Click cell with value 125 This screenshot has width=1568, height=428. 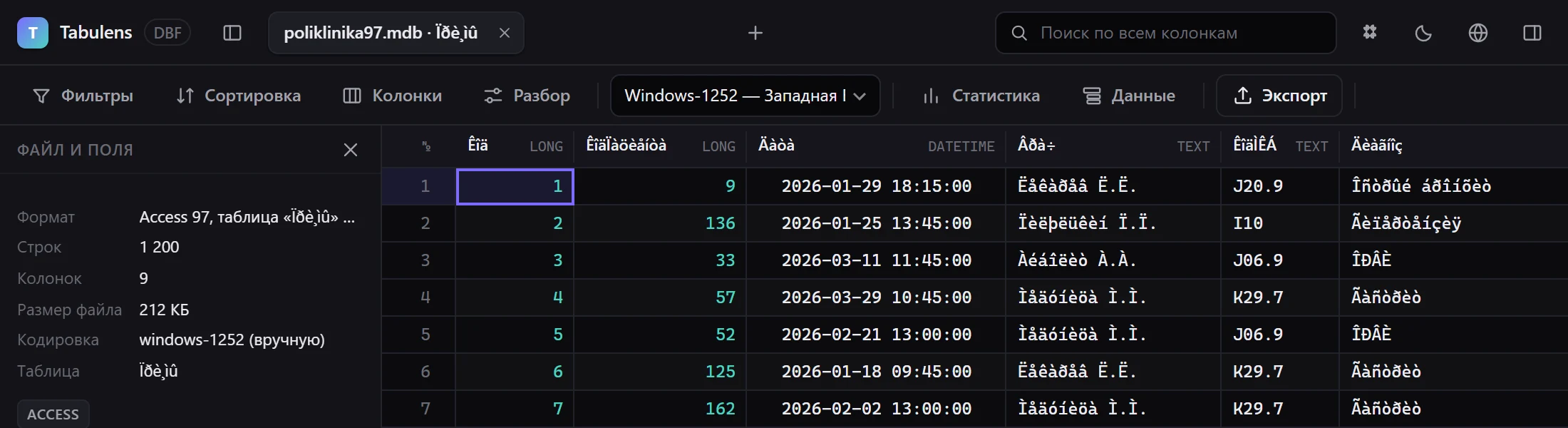pyautogui.click(x=661, y=372)
